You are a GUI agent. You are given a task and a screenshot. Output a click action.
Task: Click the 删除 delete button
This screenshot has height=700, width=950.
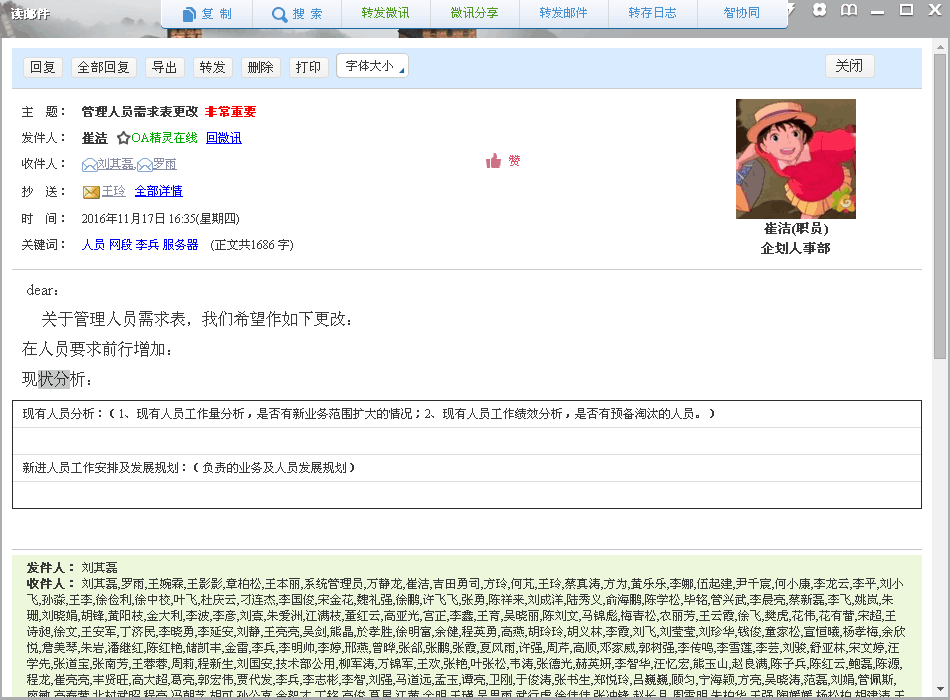pos(260,67)
